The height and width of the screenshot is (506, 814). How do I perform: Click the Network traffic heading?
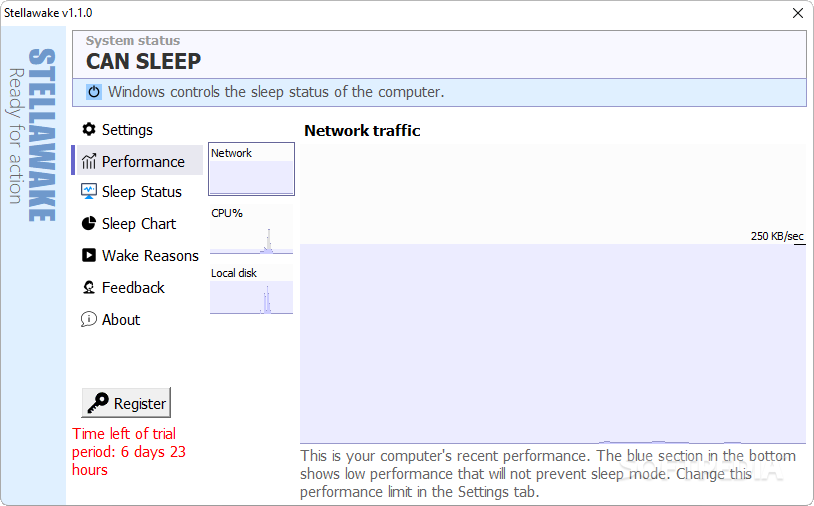[362, 131]
